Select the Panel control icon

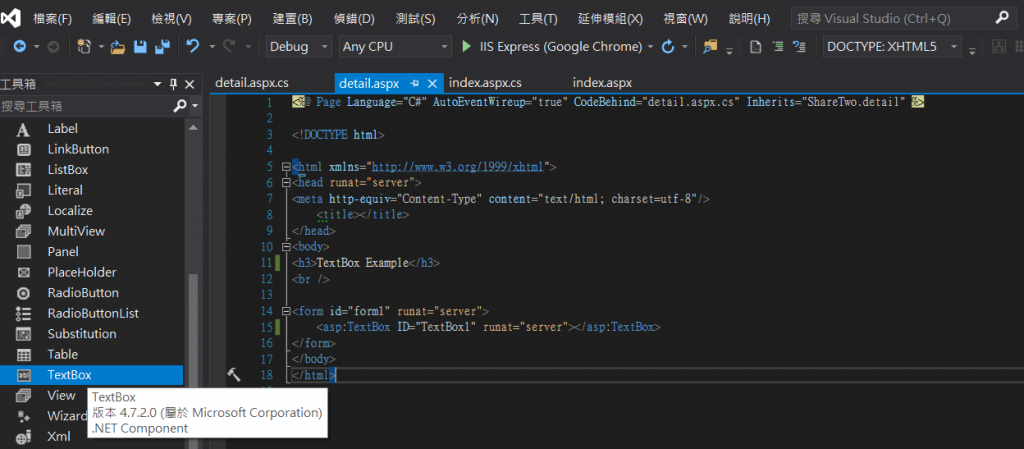point(24,252)
